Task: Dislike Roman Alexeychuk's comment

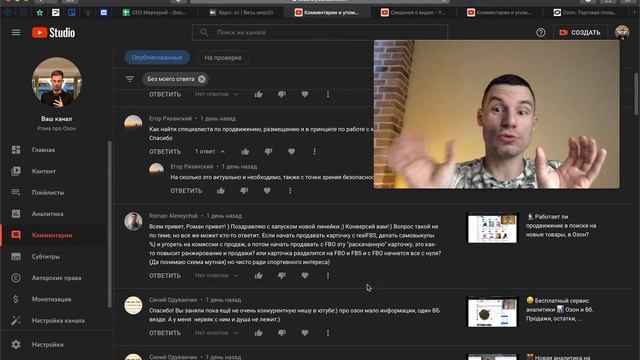Action: coord(282,276)
